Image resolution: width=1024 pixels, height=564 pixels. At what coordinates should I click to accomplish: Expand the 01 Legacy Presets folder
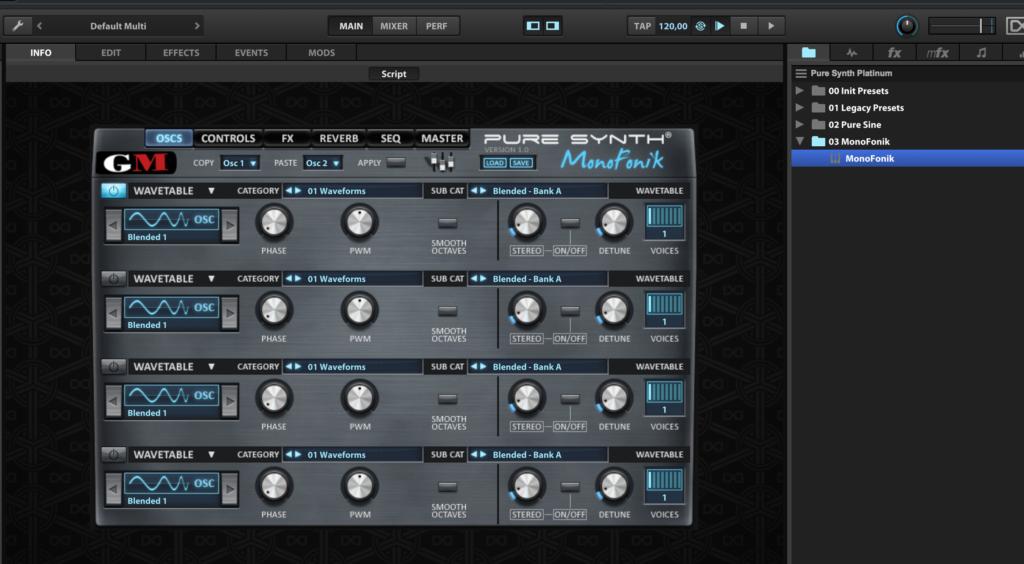pos(799,108)
